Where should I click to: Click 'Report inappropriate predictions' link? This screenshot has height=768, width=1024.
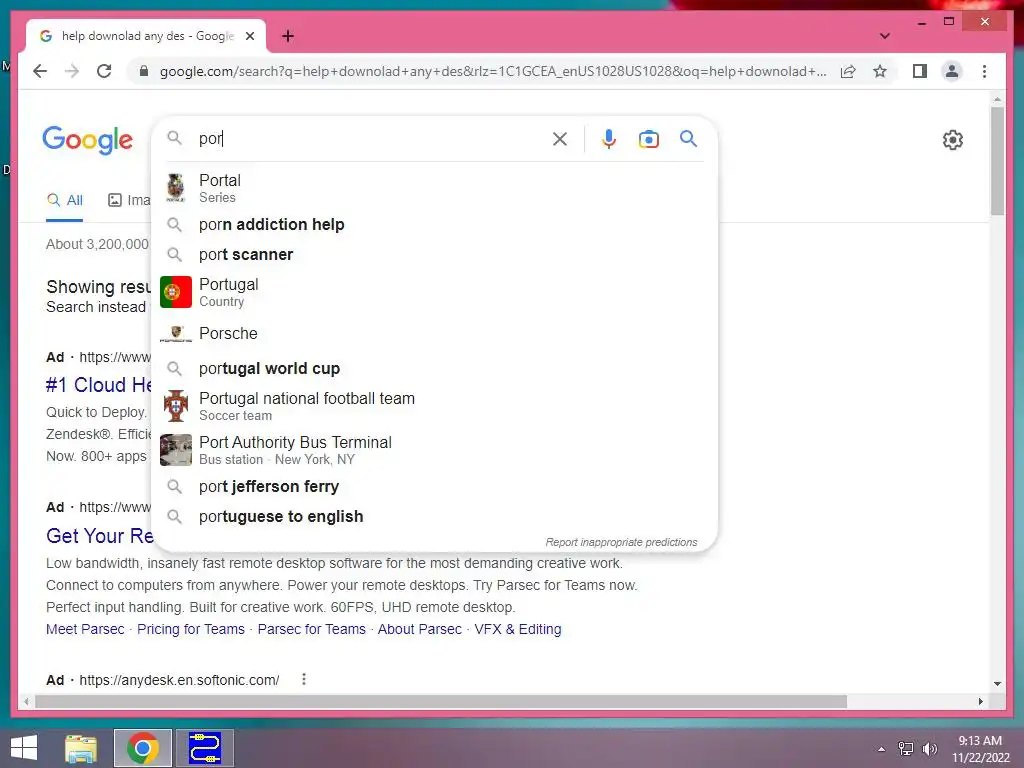tap(621, 542)
